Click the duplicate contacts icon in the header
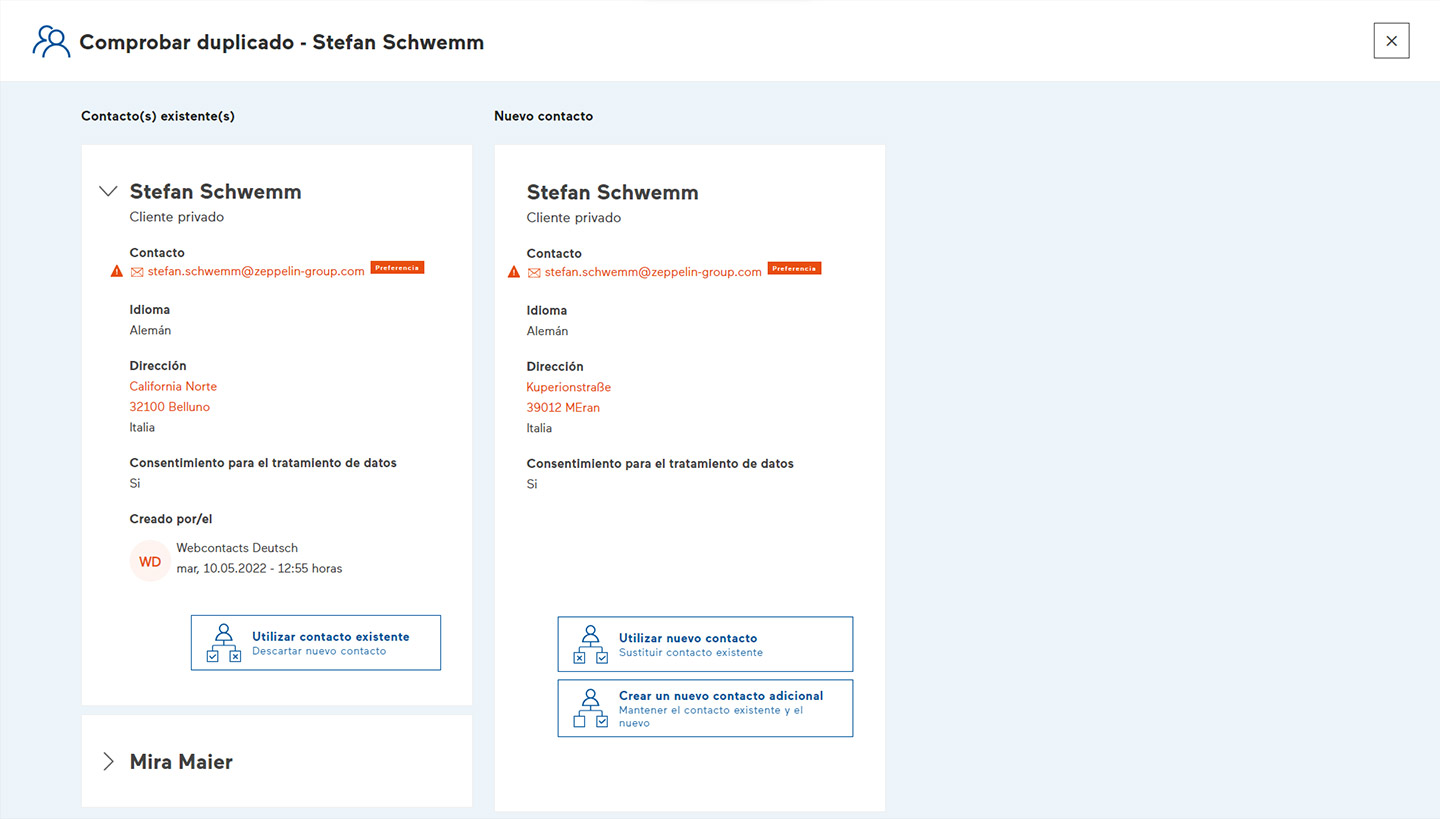 (51, 41)
